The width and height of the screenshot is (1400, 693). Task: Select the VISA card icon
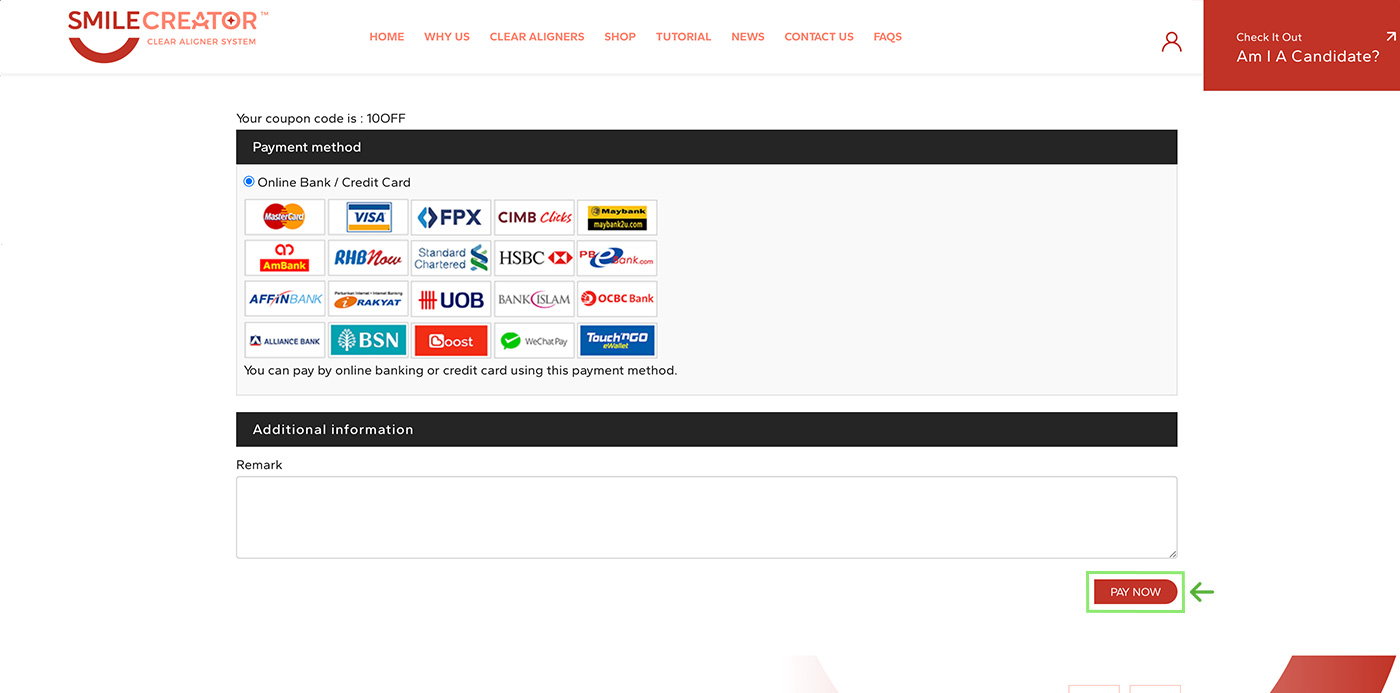368,217
